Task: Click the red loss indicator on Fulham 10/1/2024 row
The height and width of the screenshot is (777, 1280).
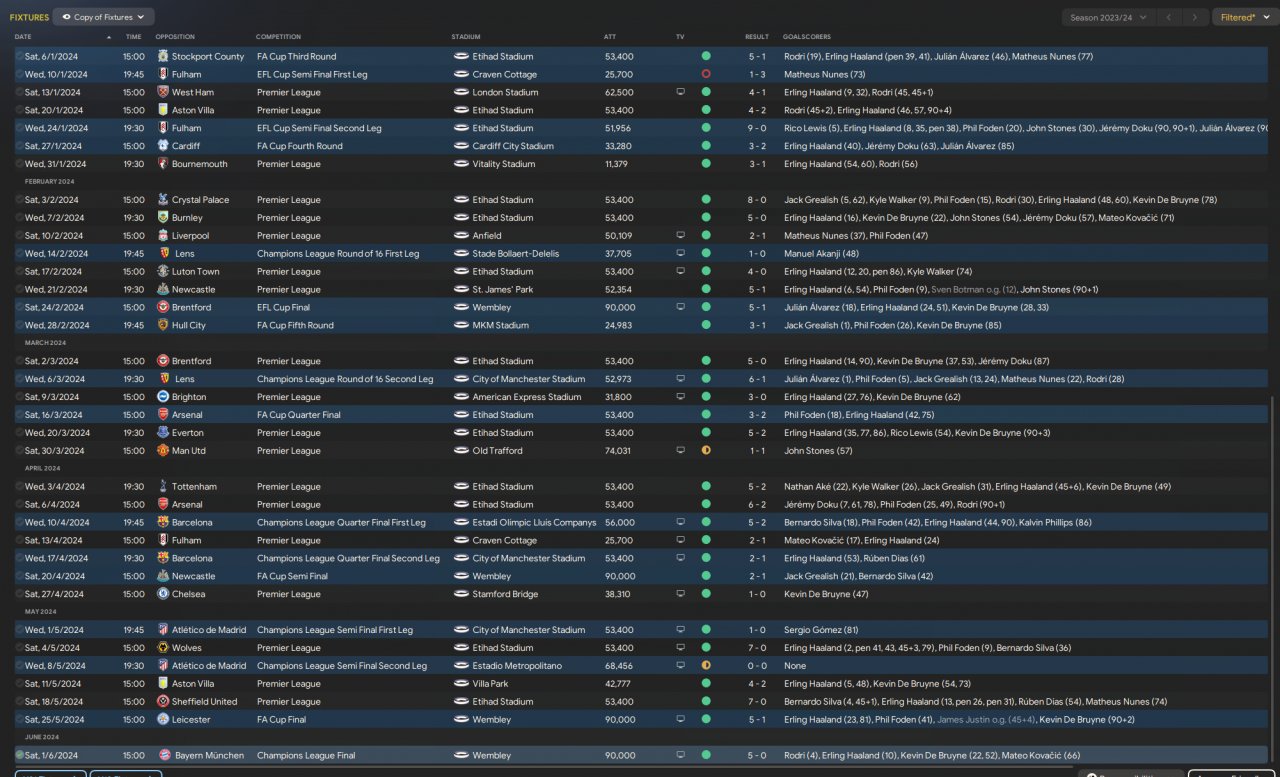Action: 706,75
